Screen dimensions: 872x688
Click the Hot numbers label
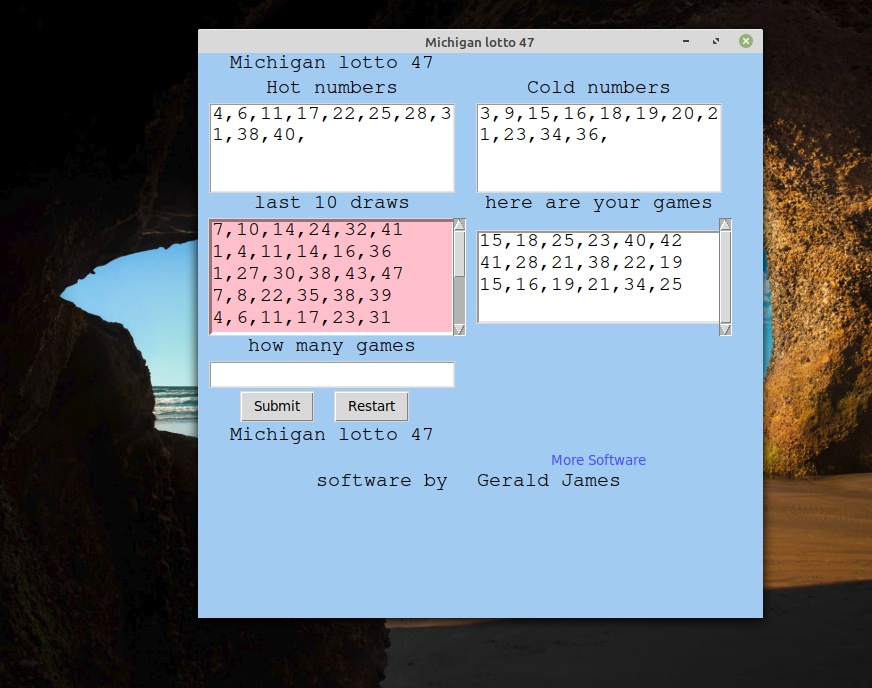click(331, 87)
